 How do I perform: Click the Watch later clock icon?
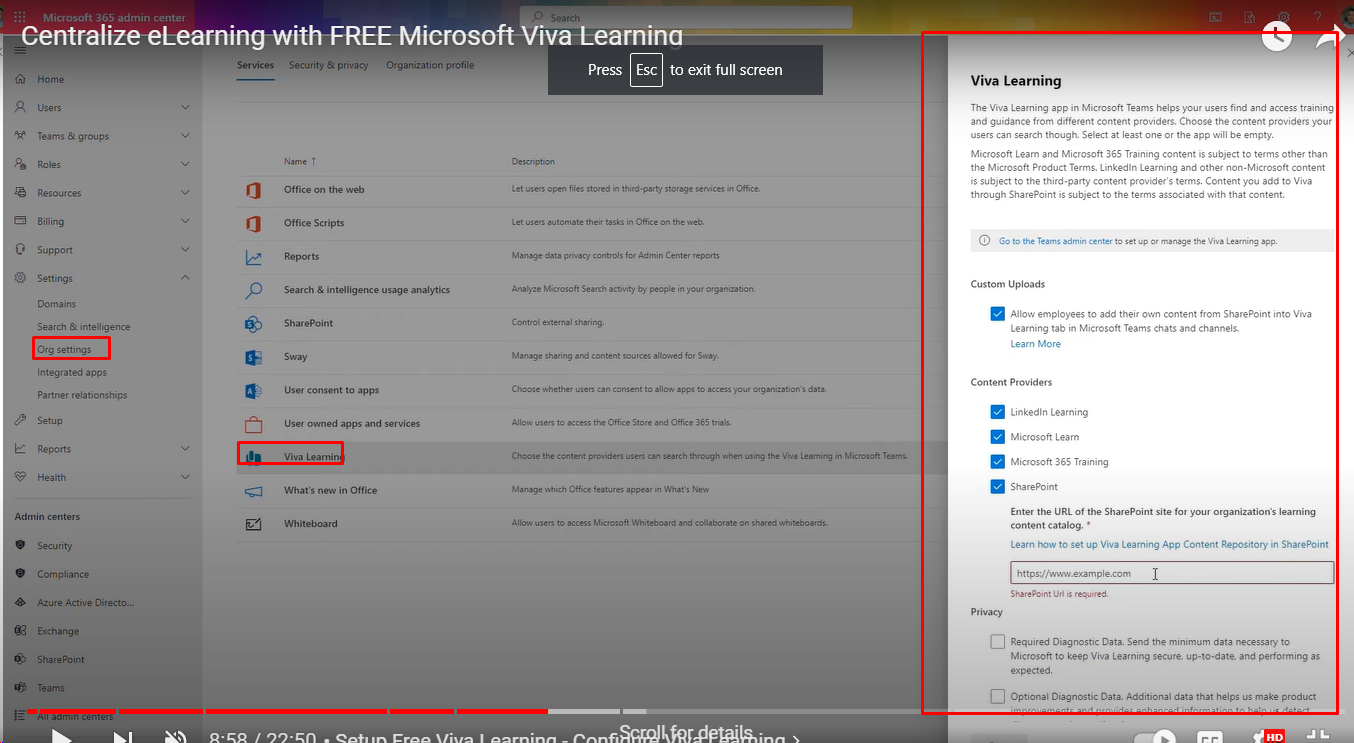click(x=1276, y=37)
